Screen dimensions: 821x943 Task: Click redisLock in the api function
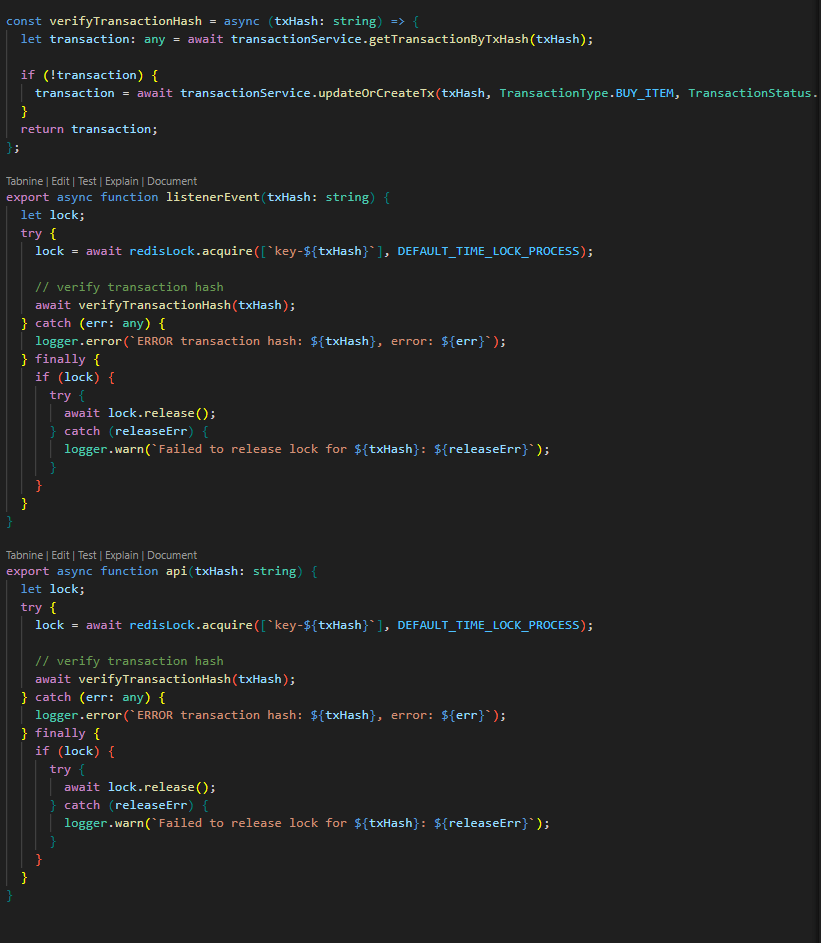162,625
